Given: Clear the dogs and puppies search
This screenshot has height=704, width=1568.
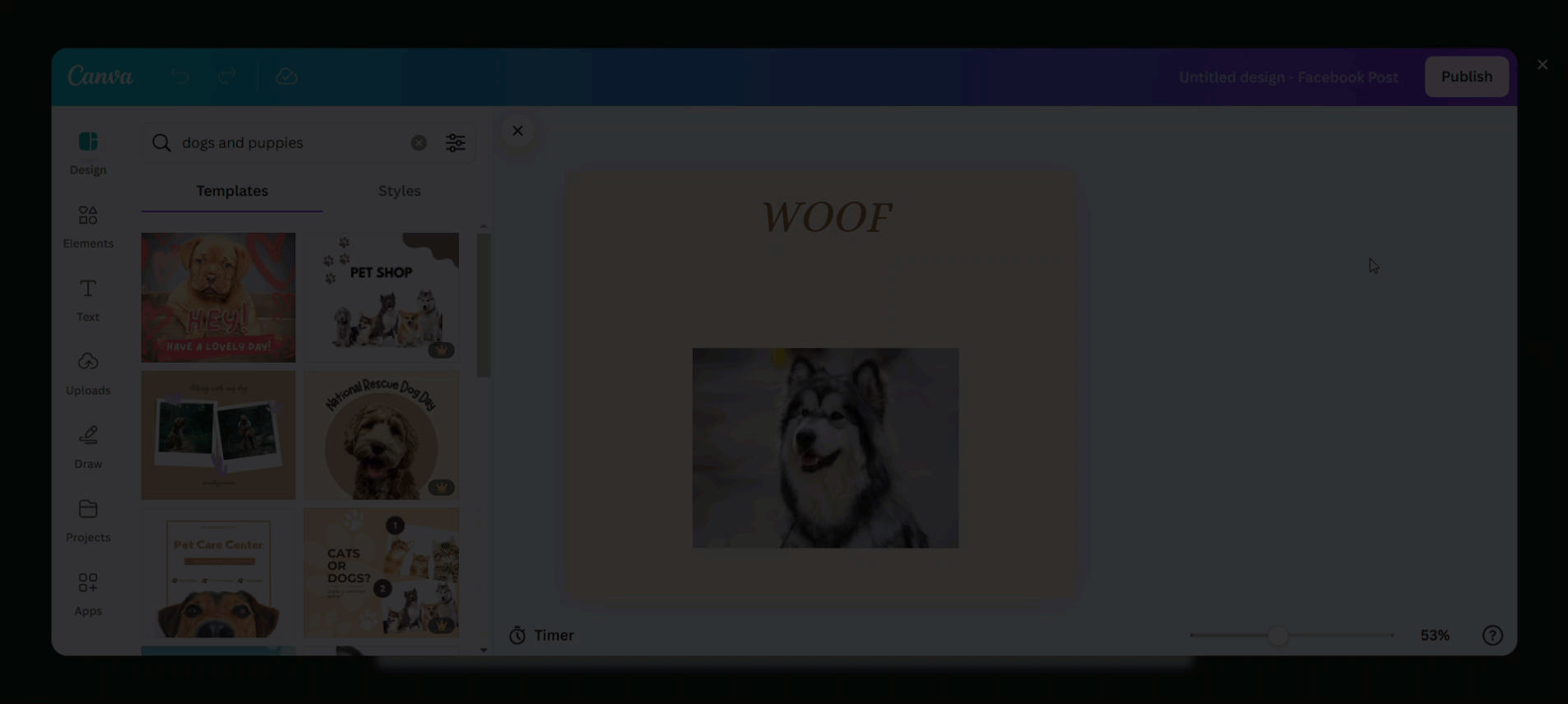Looking at the screenshot, I should point(419,143).
